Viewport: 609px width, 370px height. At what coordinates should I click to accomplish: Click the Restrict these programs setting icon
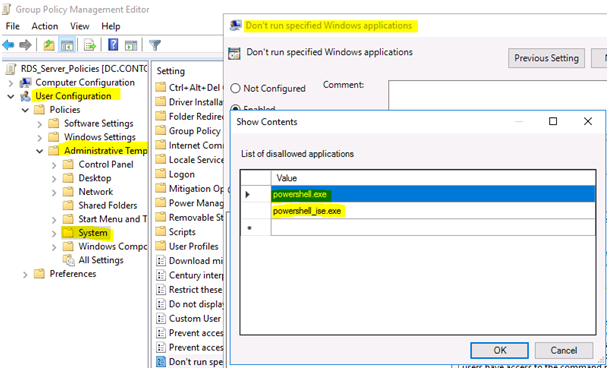(x=160, y=290)
